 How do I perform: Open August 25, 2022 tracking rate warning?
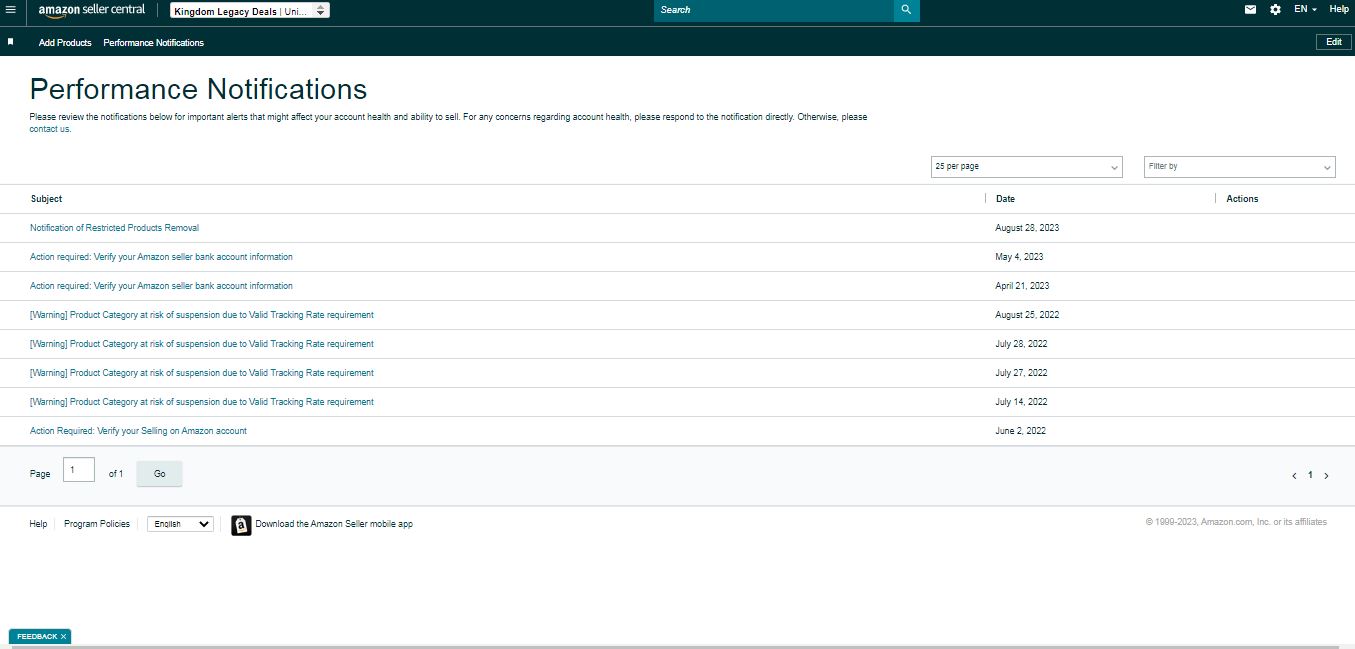[202, 315]
